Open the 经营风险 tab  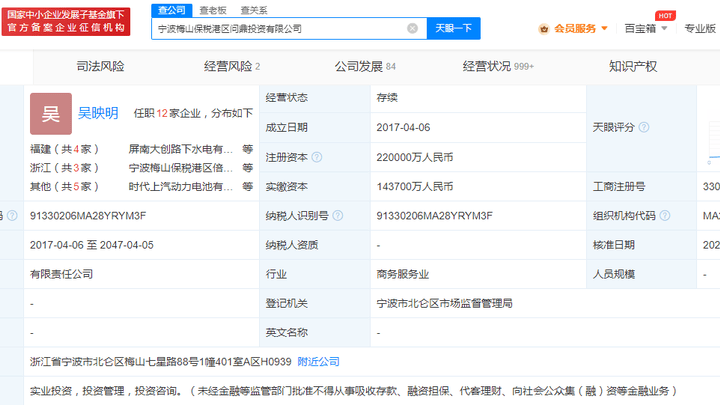pyautogui.click(x=232, y=67)
